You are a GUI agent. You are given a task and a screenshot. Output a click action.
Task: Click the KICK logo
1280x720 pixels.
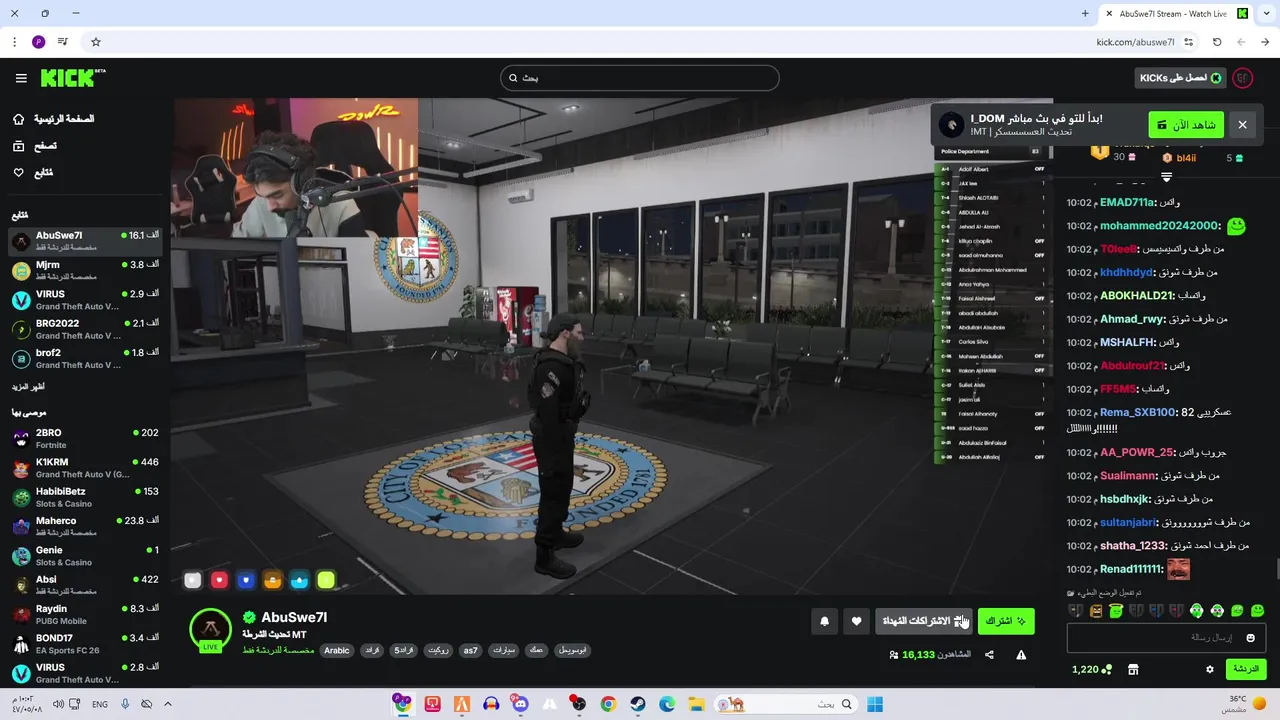(x=73, y=78)
